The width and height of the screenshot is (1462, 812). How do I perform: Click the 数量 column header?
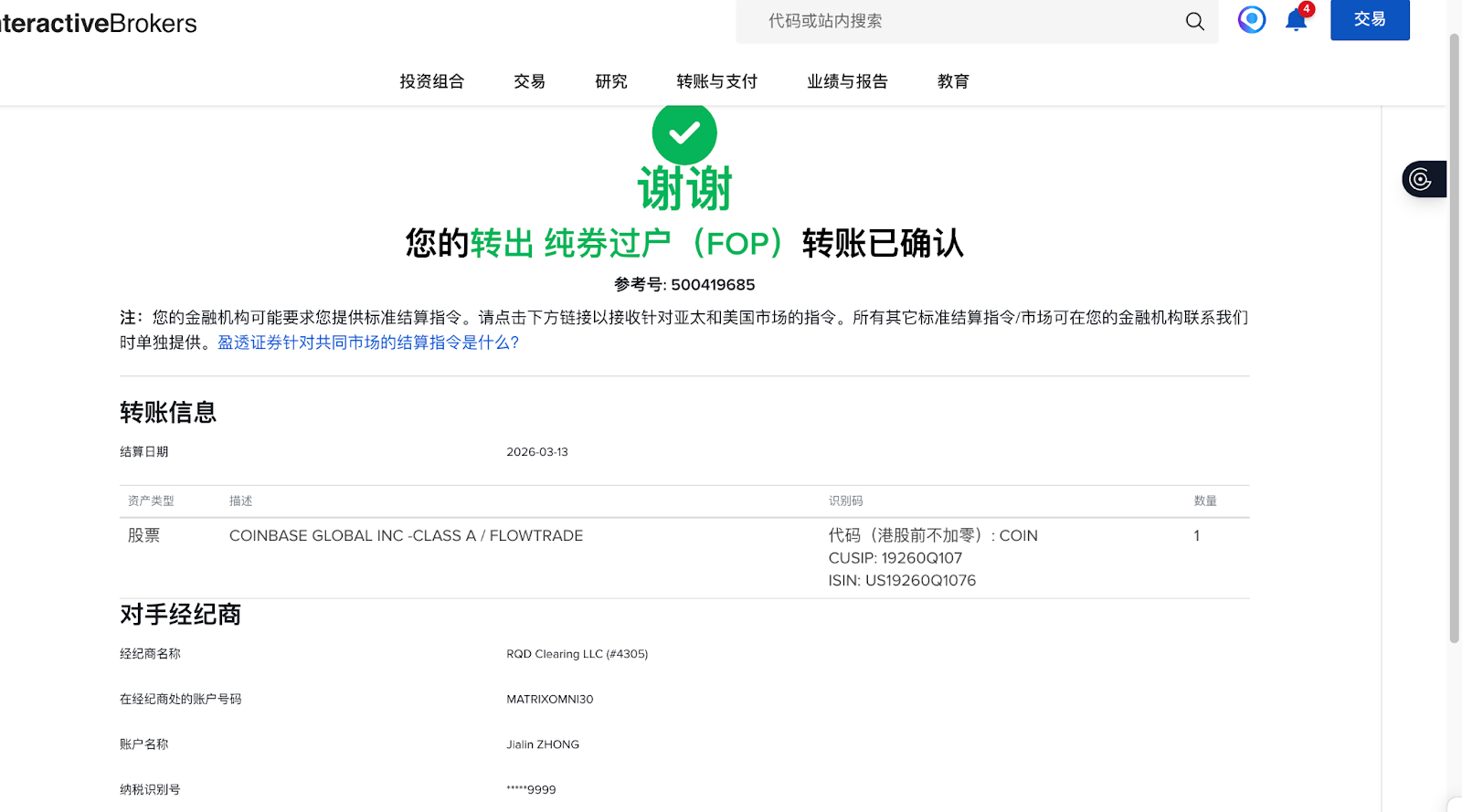tap(1205, 501)
